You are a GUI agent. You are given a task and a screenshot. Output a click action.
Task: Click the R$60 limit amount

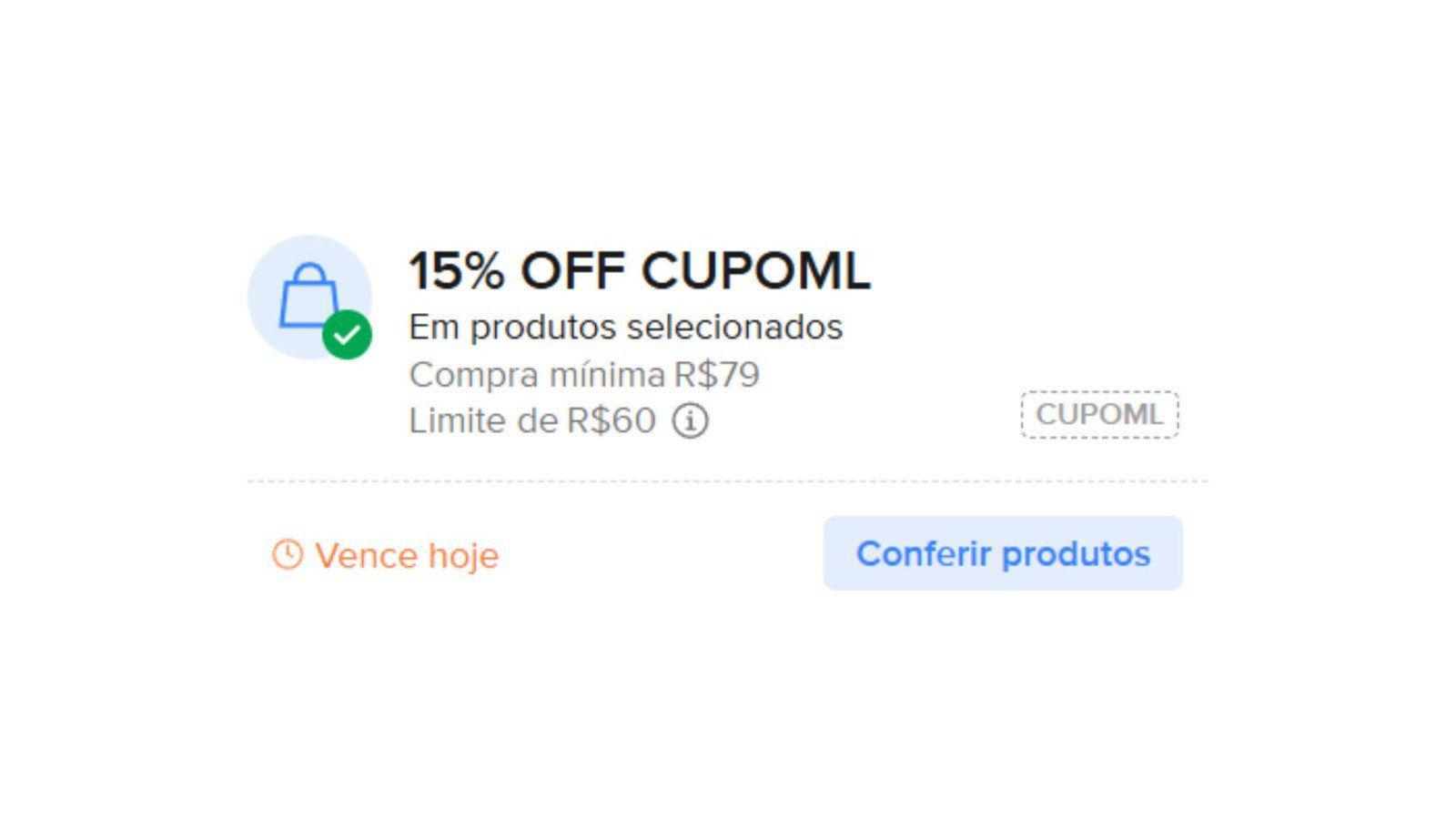click(x=611, y=421)
